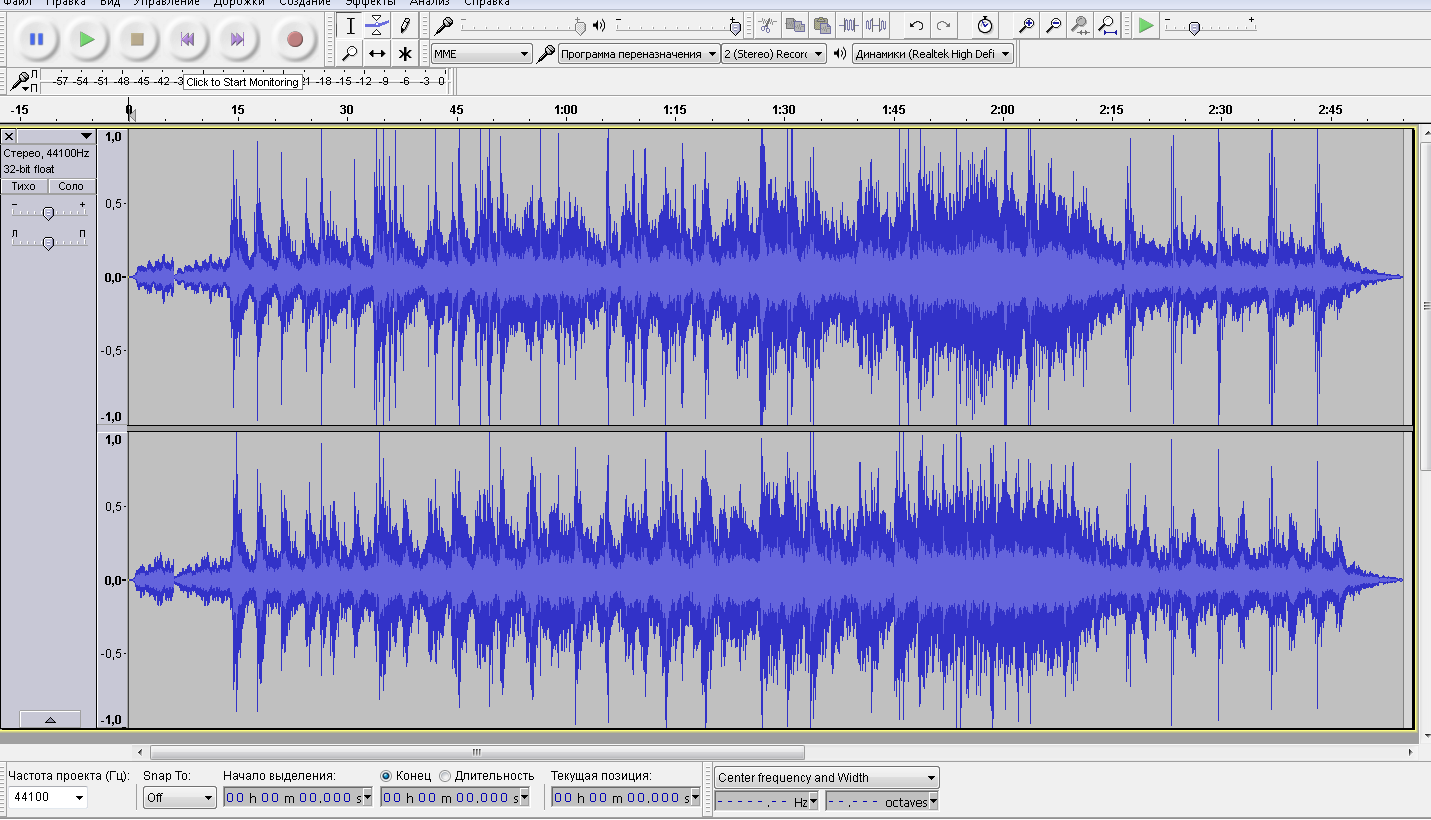Open the project rate 44100 dropdown
Image resolution: width=1431 pixels, height=820 pixels.
[48, 797]
